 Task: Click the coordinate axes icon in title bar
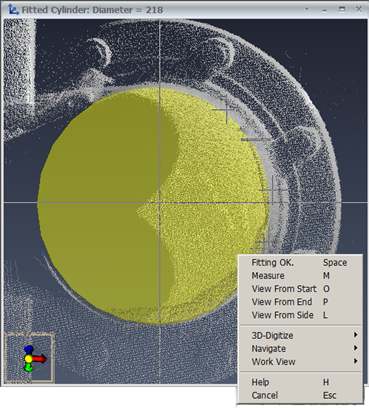point(13,9)
